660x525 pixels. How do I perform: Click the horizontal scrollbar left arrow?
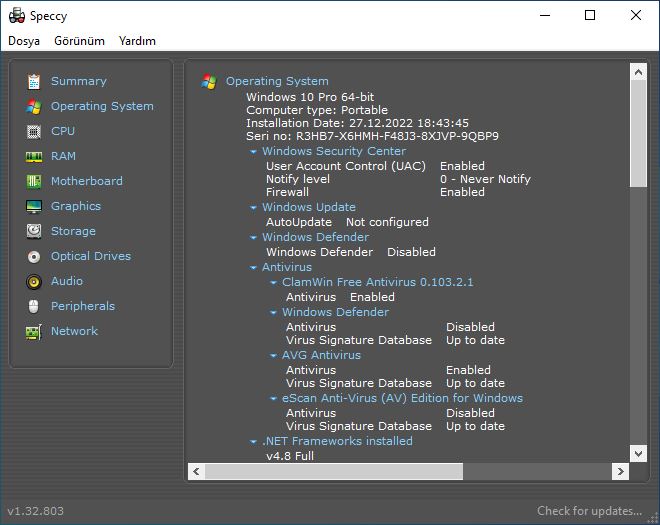click(x=196, y=472)
